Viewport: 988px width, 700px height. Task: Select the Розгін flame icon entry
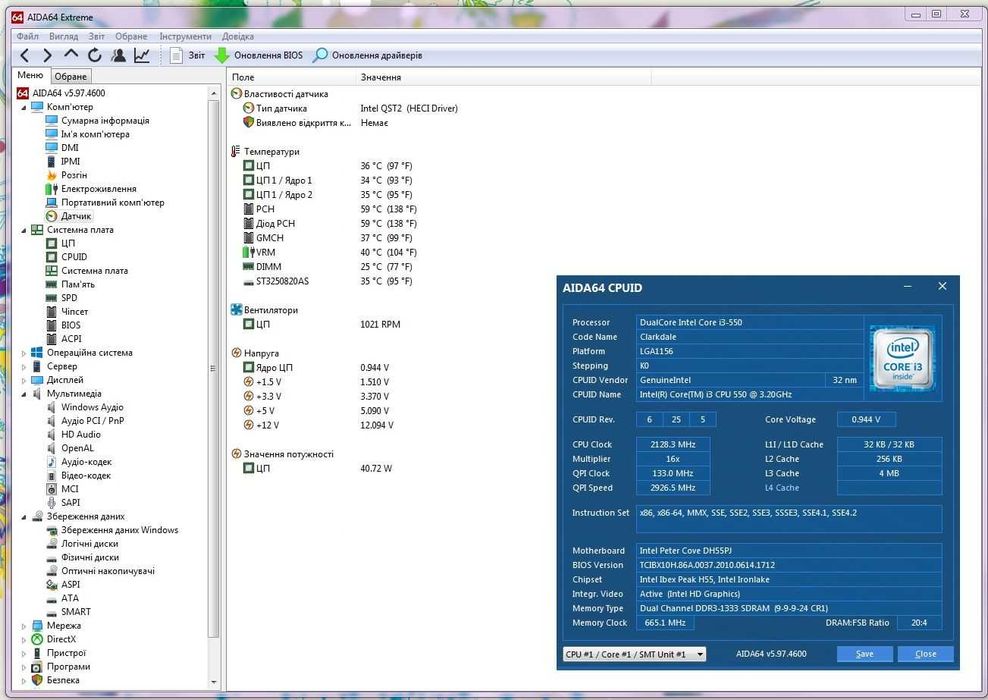[67, 175]
